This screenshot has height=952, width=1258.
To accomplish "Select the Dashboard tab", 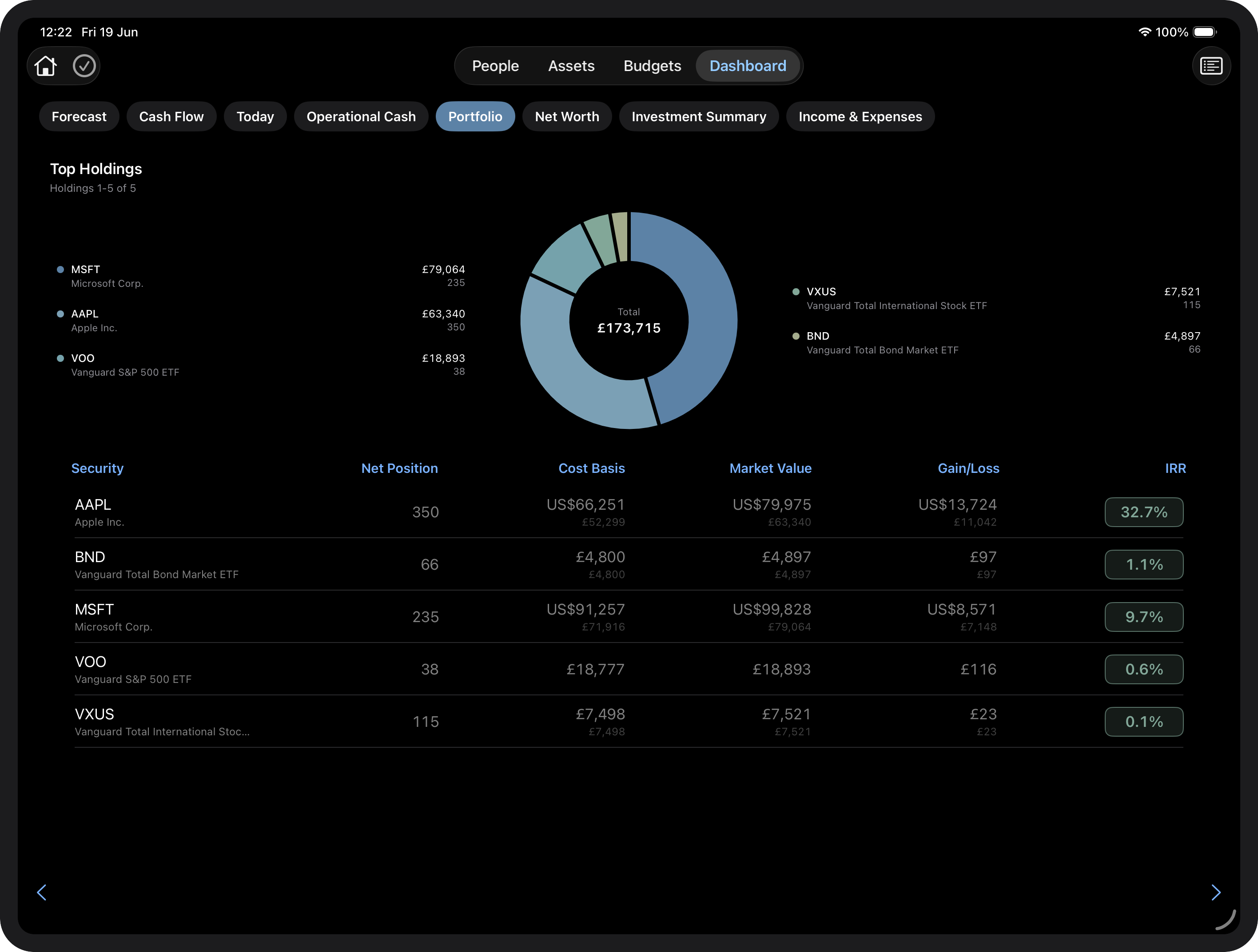I will 748,66.
